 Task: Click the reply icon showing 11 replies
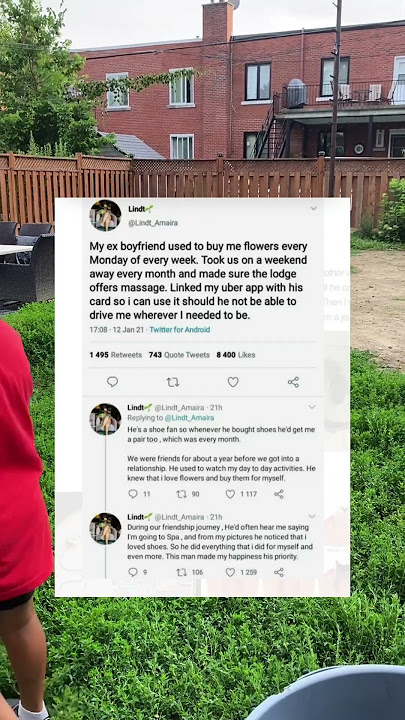(133, 494)
